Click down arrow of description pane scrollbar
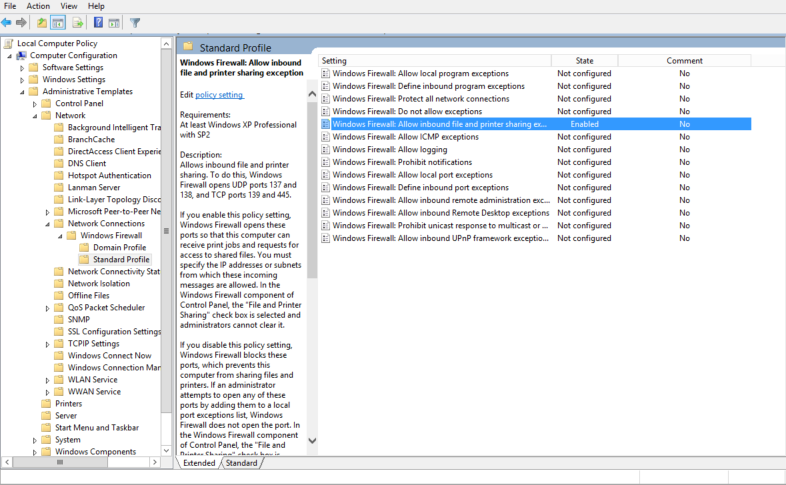 point(311,440)
